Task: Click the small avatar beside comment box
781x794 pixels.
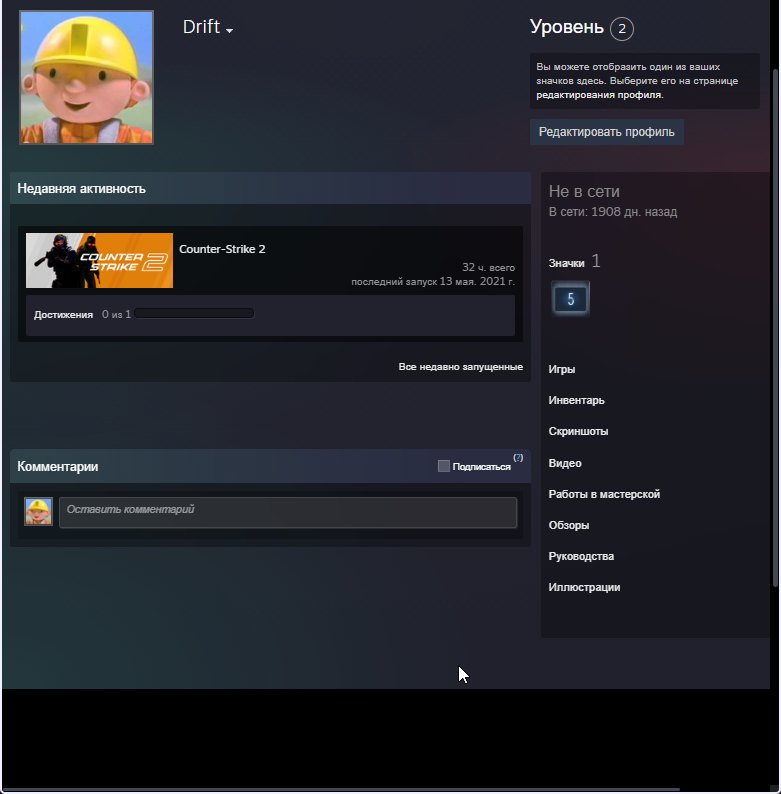Action: point(38,511)
